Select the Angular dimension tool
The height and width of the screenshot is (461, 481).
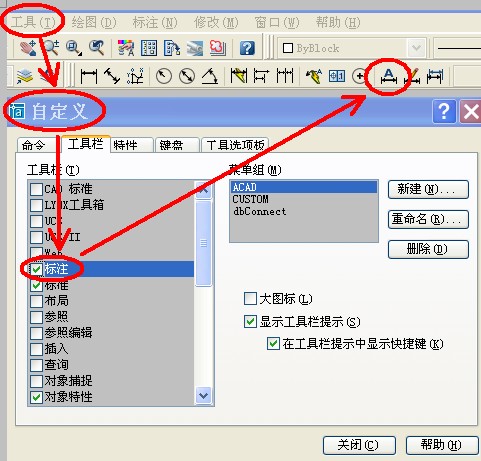coord(210,76)
